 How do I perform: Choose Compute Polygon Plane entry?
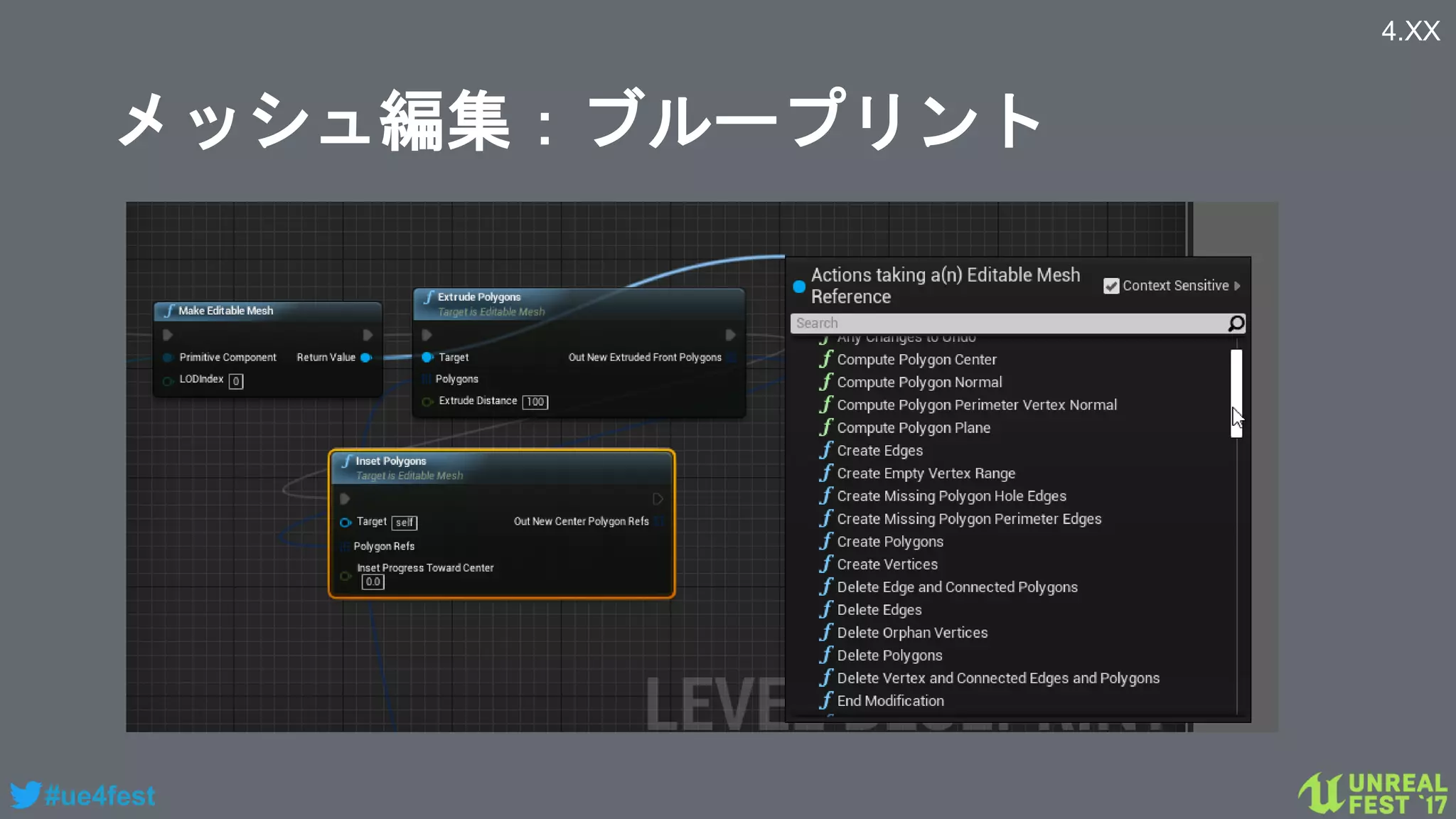[x=914, y=428]
